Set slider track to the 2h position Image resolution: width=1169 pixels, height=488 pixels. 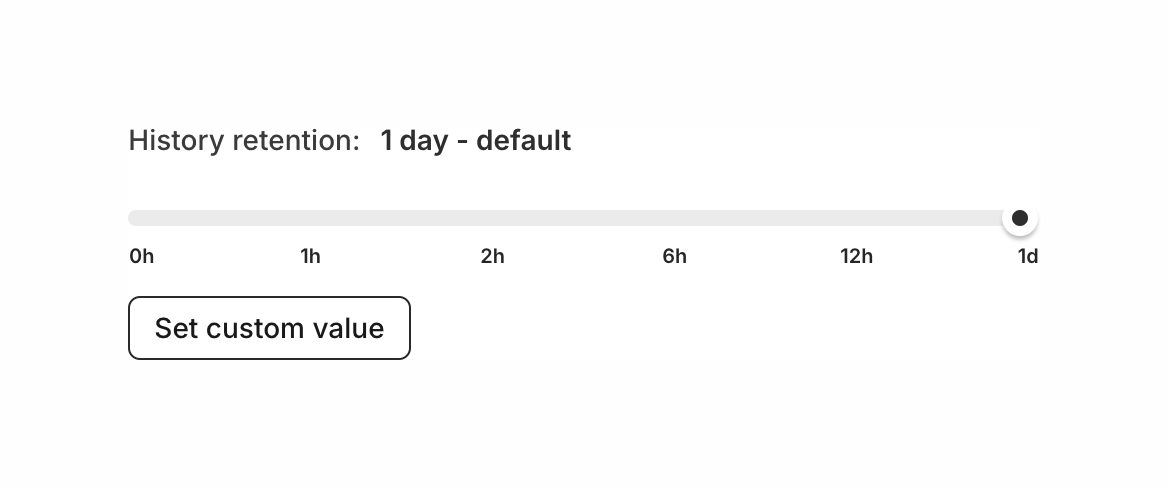coord(492,218)
